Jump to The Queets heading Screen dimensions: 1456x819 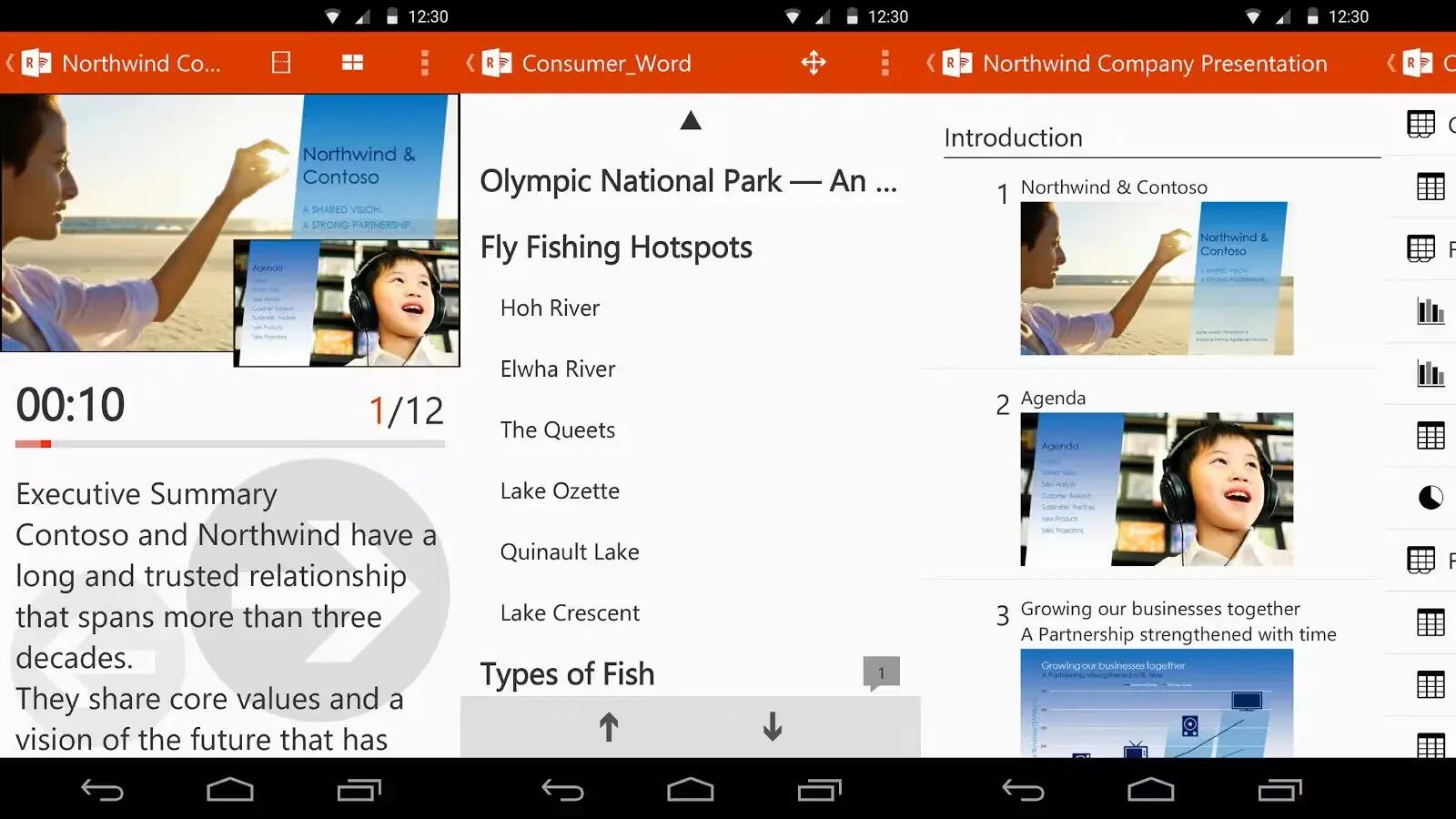pyautogui.click(x=558, y=430)
